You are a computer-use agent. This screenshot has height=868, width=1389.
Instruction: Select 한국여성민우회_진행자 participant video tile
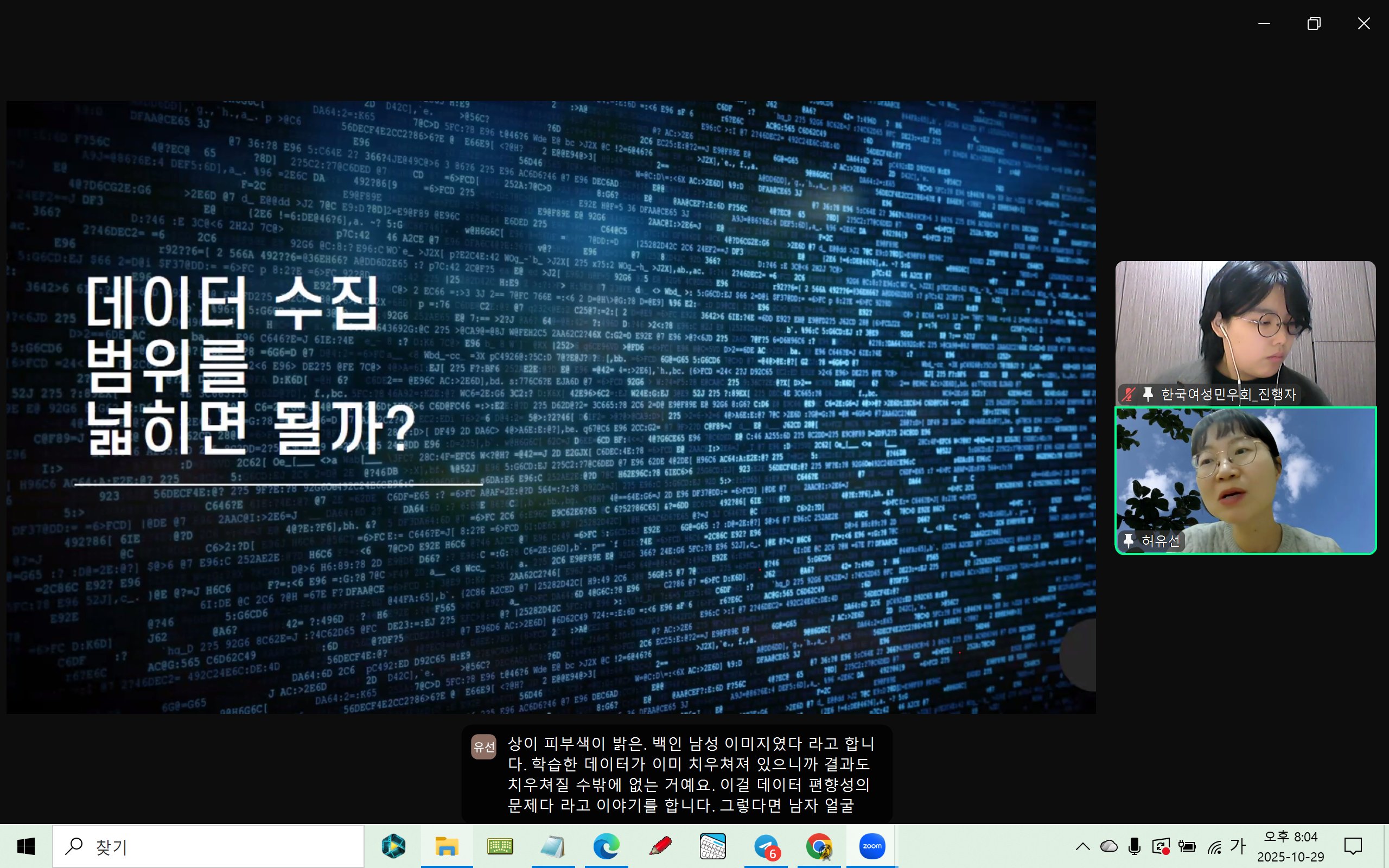pyautogui.click(x=1245, y=333)
